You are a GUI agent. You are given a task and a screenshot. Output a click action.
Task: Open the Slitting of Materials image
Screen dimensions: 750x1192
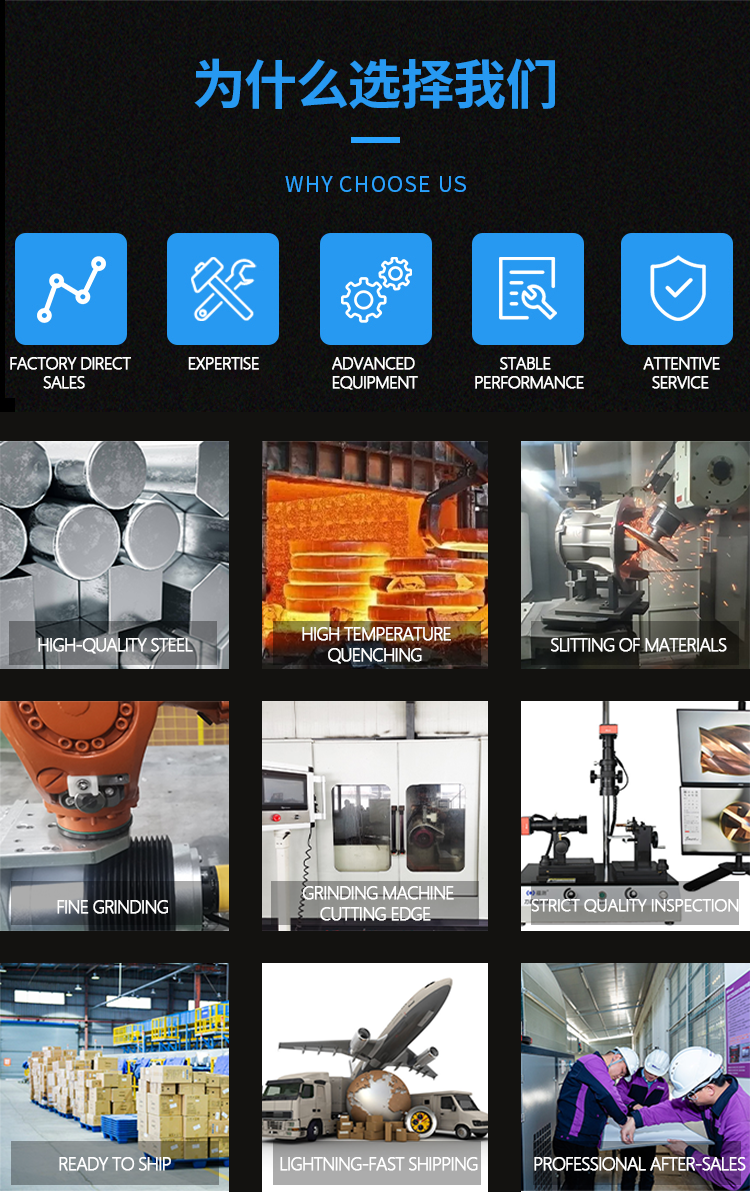click(635, 555)
